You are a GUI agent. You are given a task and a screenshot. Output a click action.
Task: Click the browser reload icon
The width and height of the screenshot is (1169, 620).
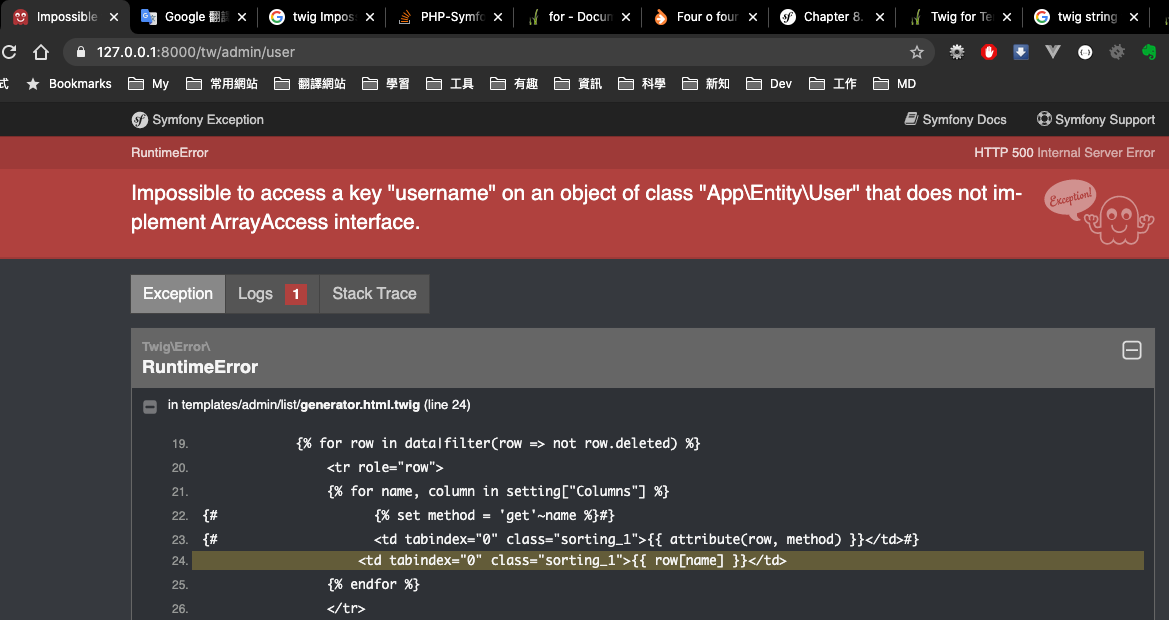coord(9,51)
